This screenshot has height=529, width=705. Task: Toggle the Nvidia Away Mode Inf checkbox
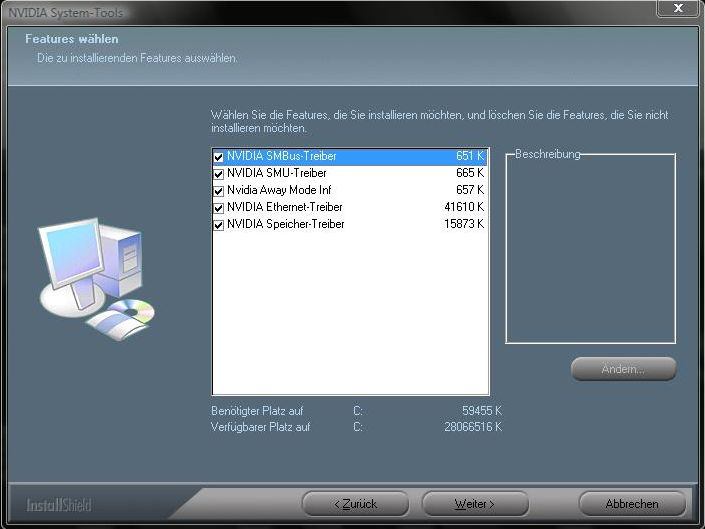point(219,191)
